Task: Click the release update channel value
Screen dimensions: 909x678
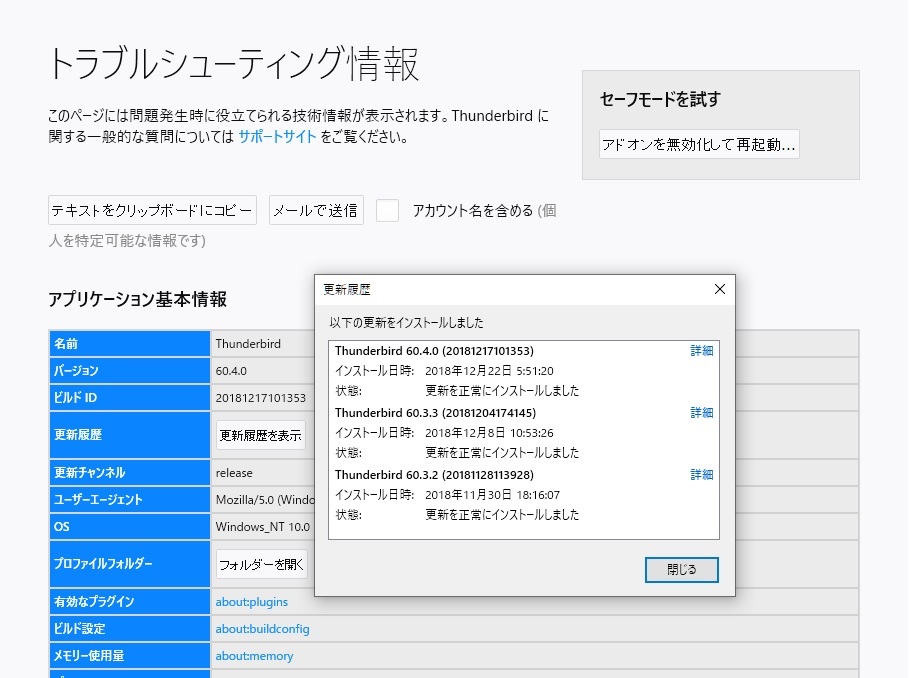Action: pyautogui.click(x=234, y=473)
